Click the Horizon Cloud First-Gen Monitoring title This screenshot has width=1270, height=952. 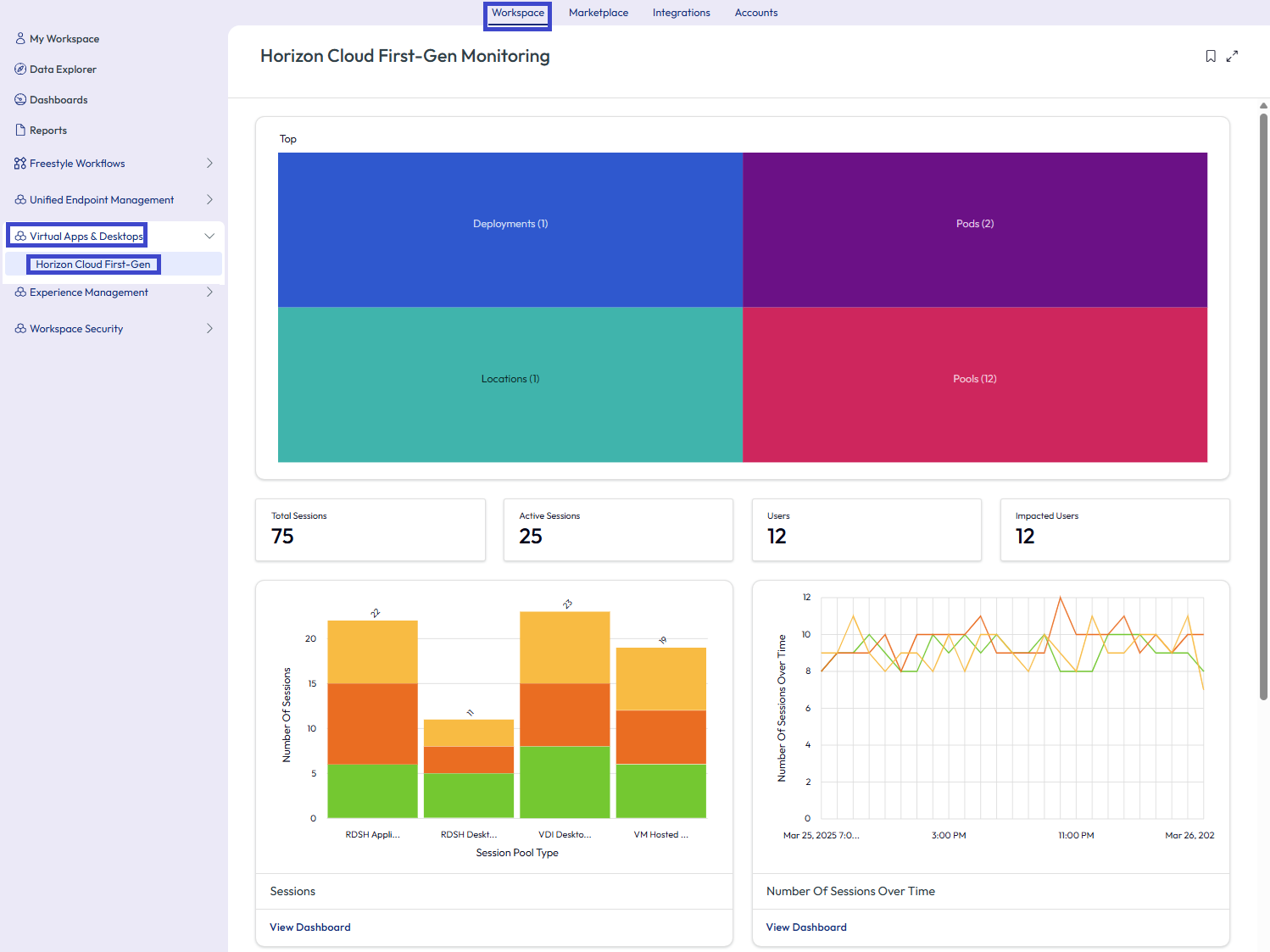[405, 56]
